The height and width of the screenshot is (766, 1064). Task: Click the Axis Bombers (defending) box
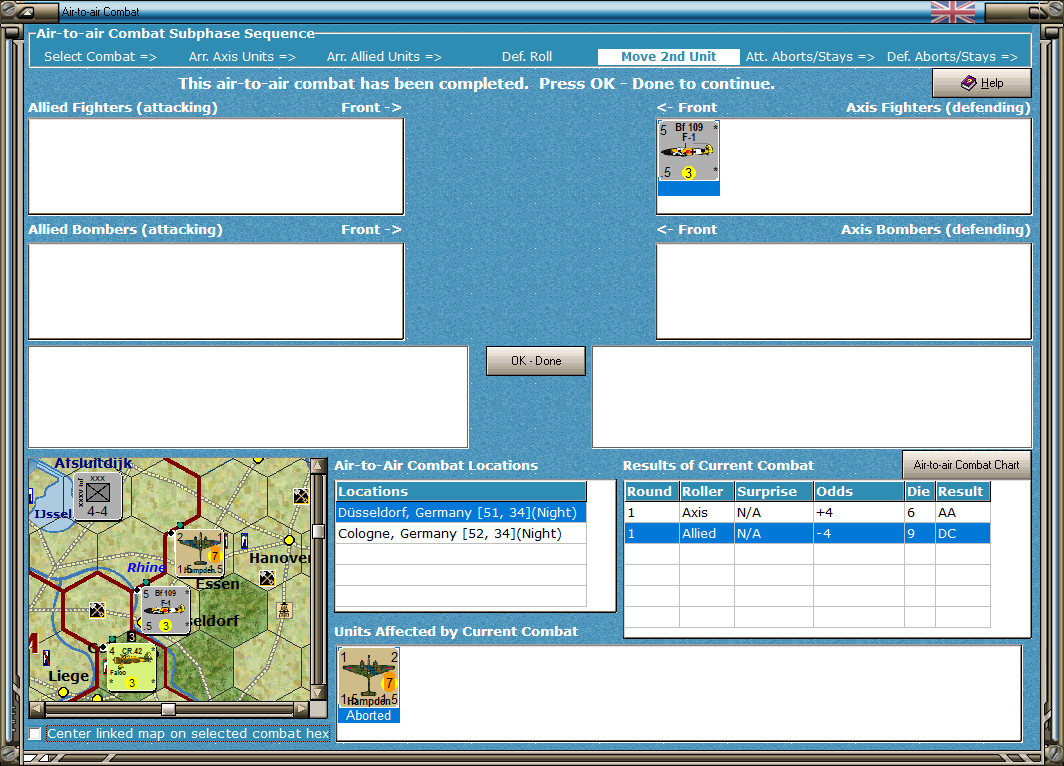pos(843,291)
